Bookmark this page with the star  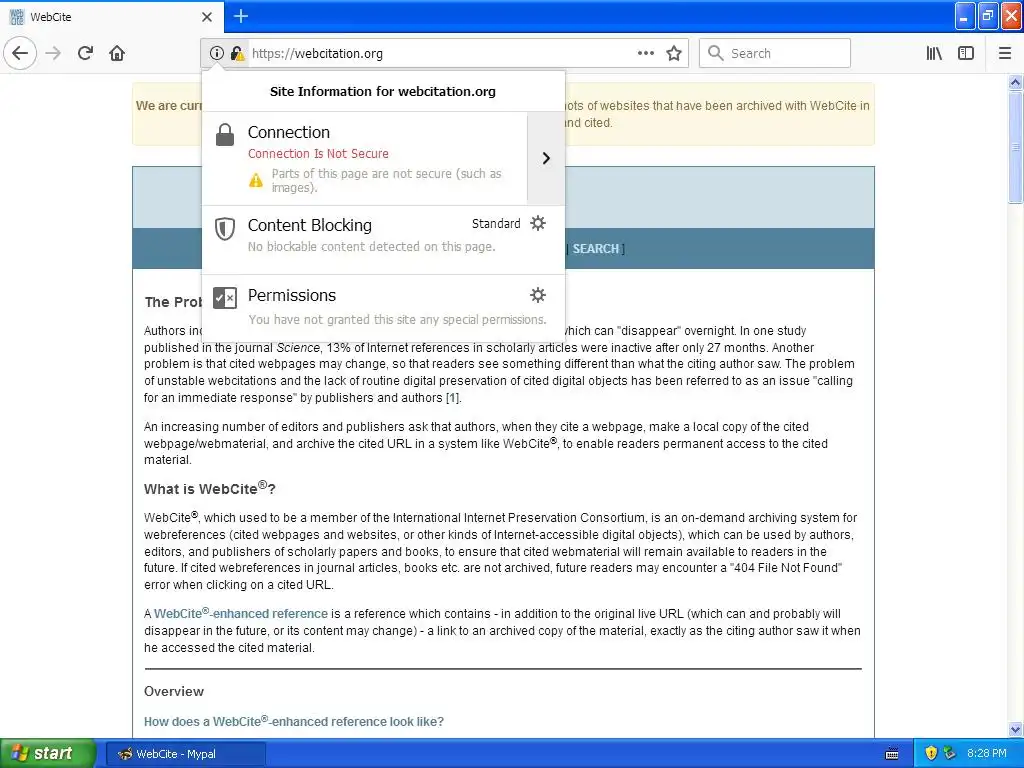coord(674,53)
